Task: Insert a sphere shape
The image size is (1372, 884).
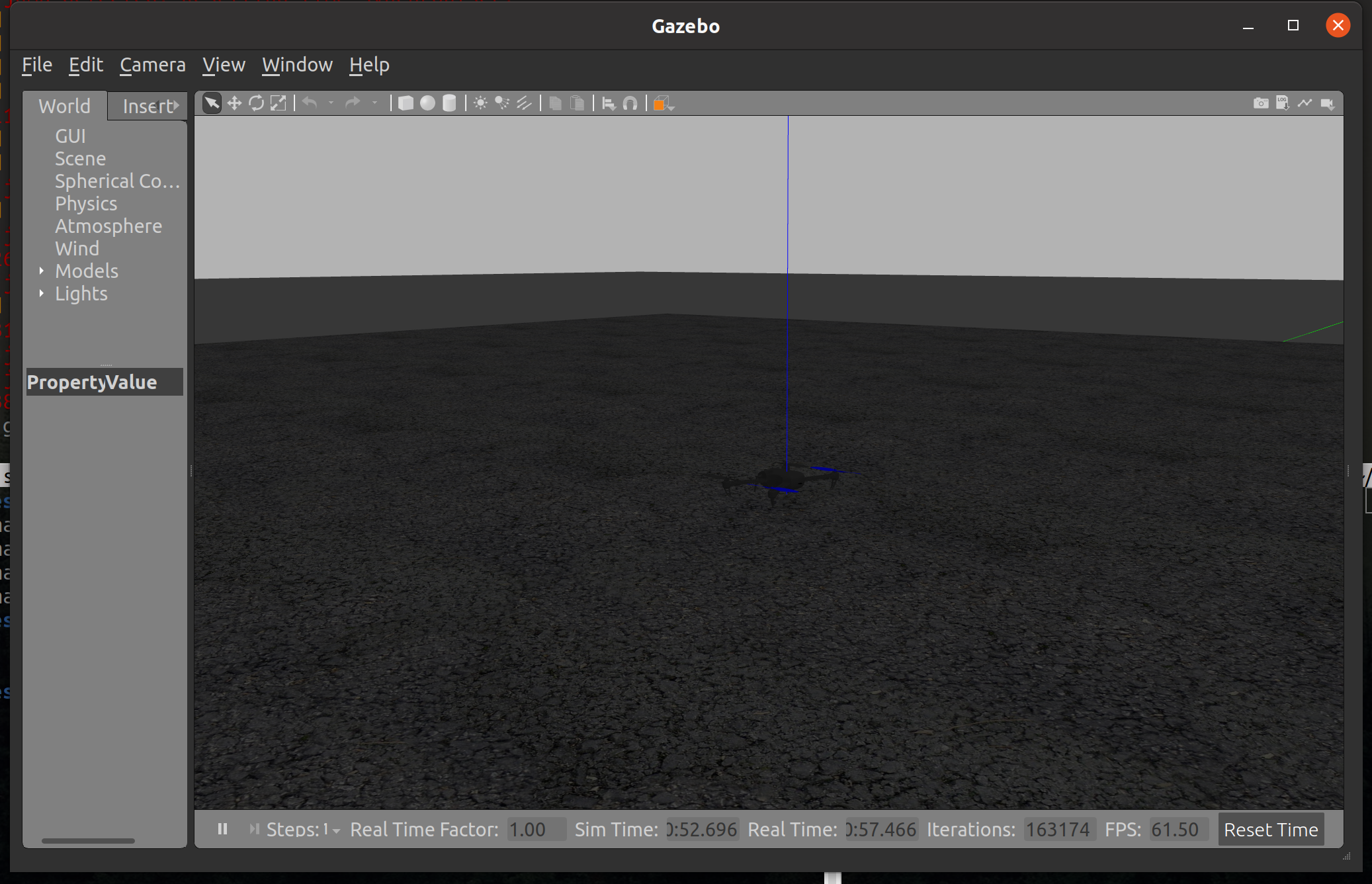Action: pyautogui.click(x=428, y=103)
